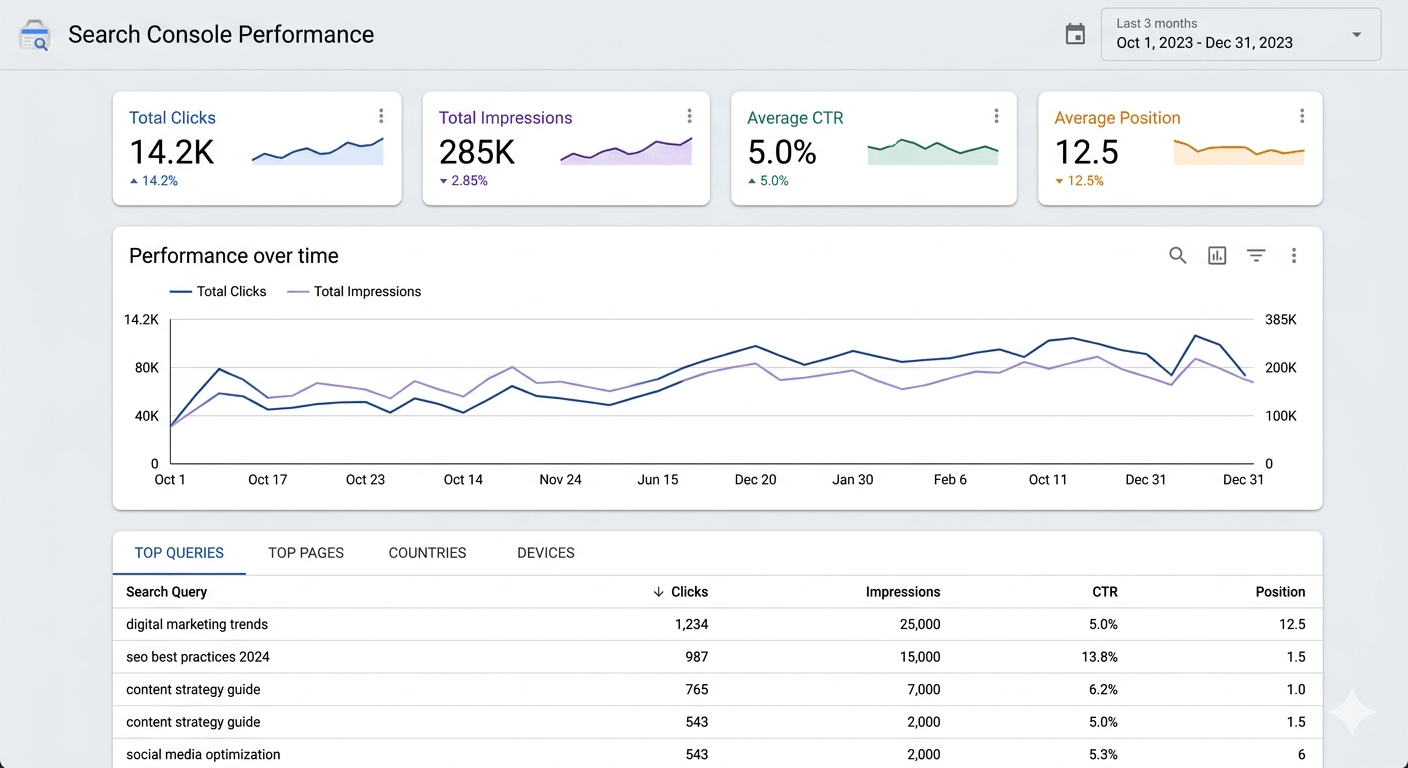
Task: Select the Average CTR 5.0% value
Action: click(x=782, y=152)
